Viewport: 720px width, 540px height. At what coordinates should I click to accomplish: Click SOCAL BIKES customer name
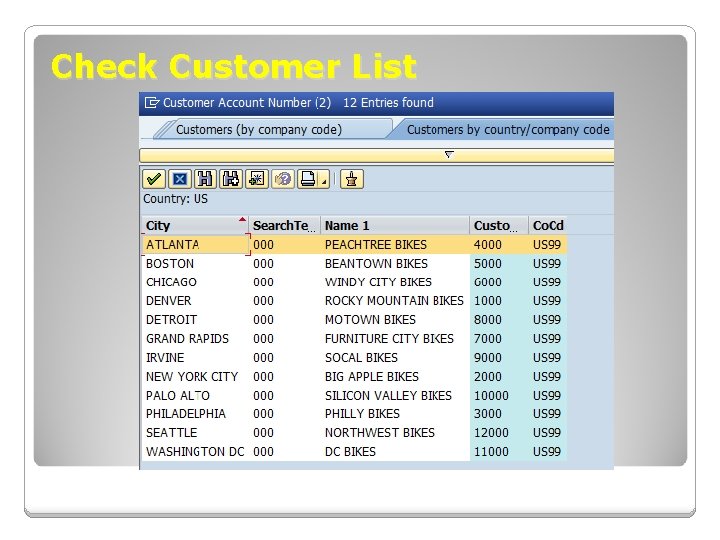click(361, 357)
